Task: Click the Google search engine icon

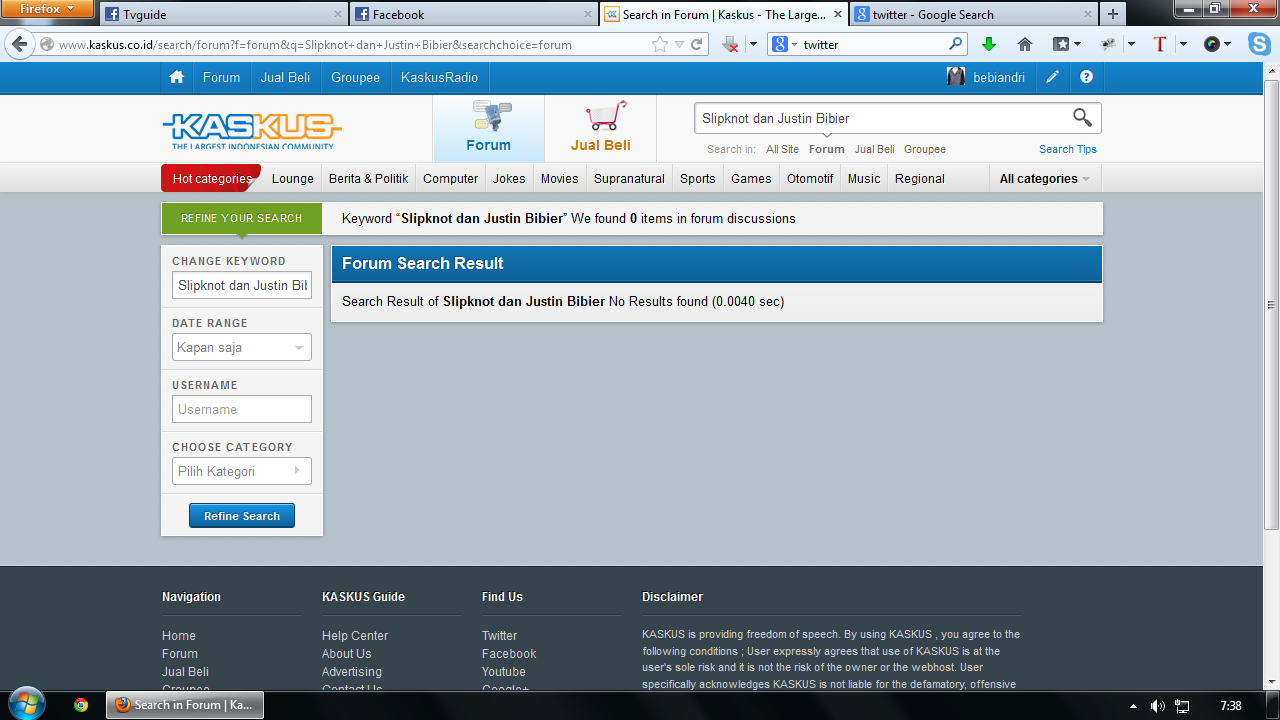Action: point(780,44)
